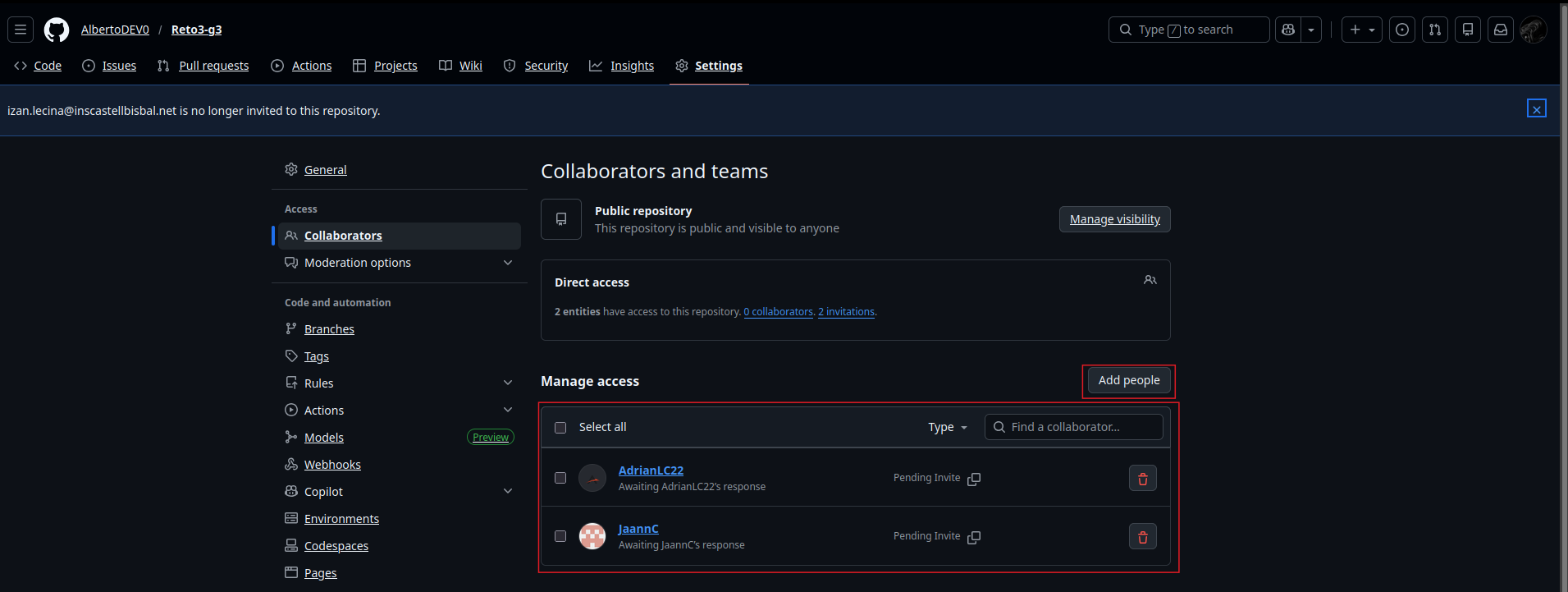Open the notifications inbox icon
Image resolution: width=1568 pixels, height=592 pixels.
click(1500, 30)
